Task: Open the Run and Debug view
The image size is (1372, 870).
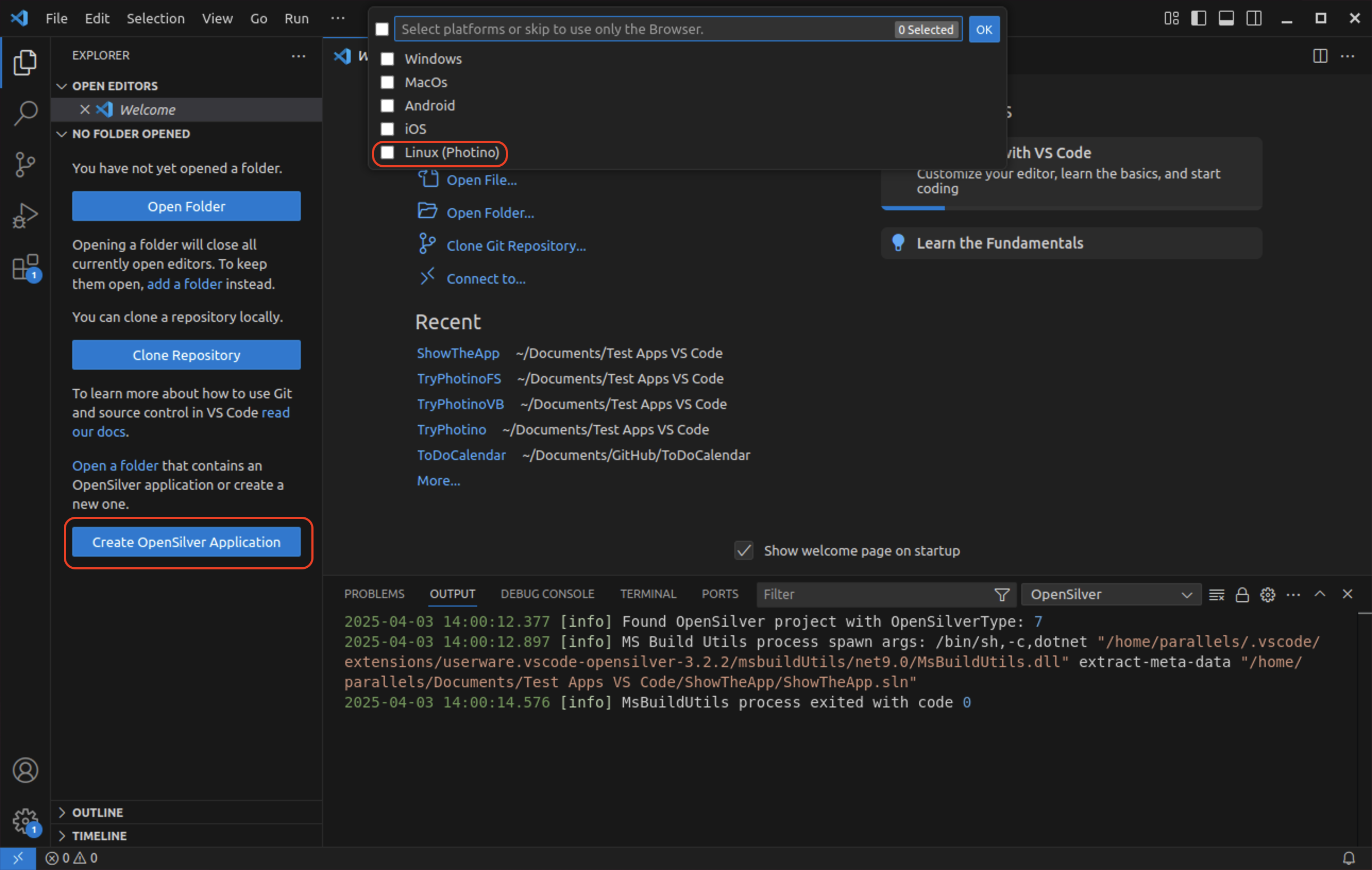Action: pos(25,216)
